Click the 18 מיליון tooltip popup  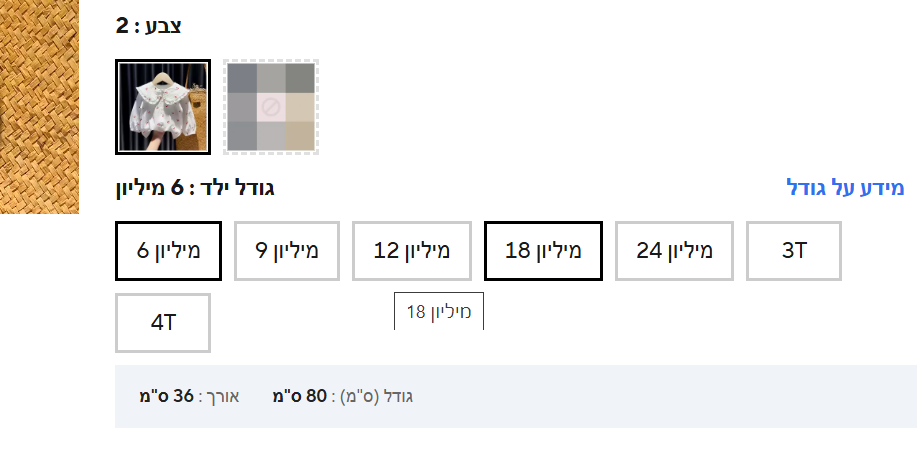tap(439, 311)
